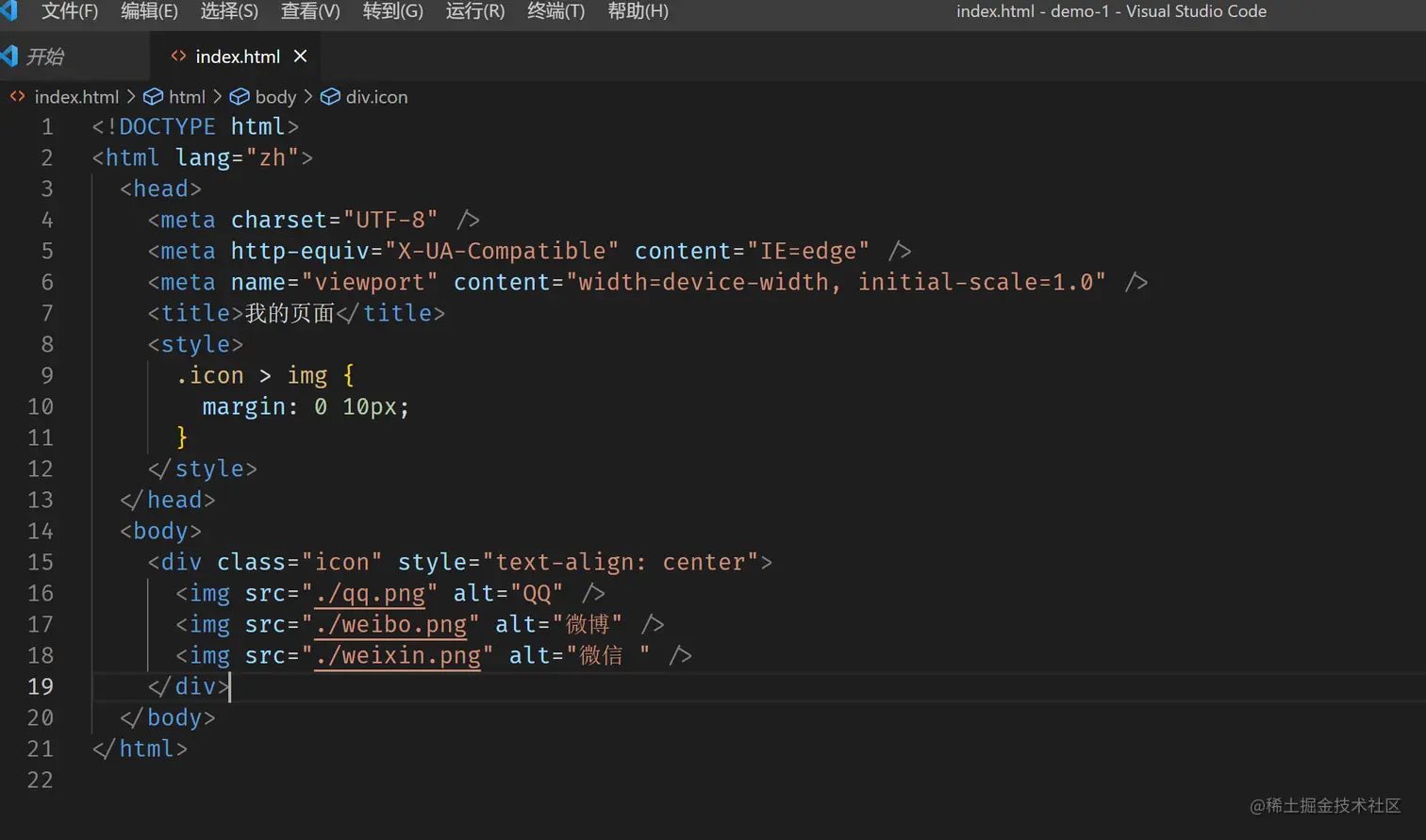Image resolution: width=1426 pixels, height=840 pixels.
Task: Click index.html in the breadcrumb
Action: pyautogui.click(x=76, y=97)
